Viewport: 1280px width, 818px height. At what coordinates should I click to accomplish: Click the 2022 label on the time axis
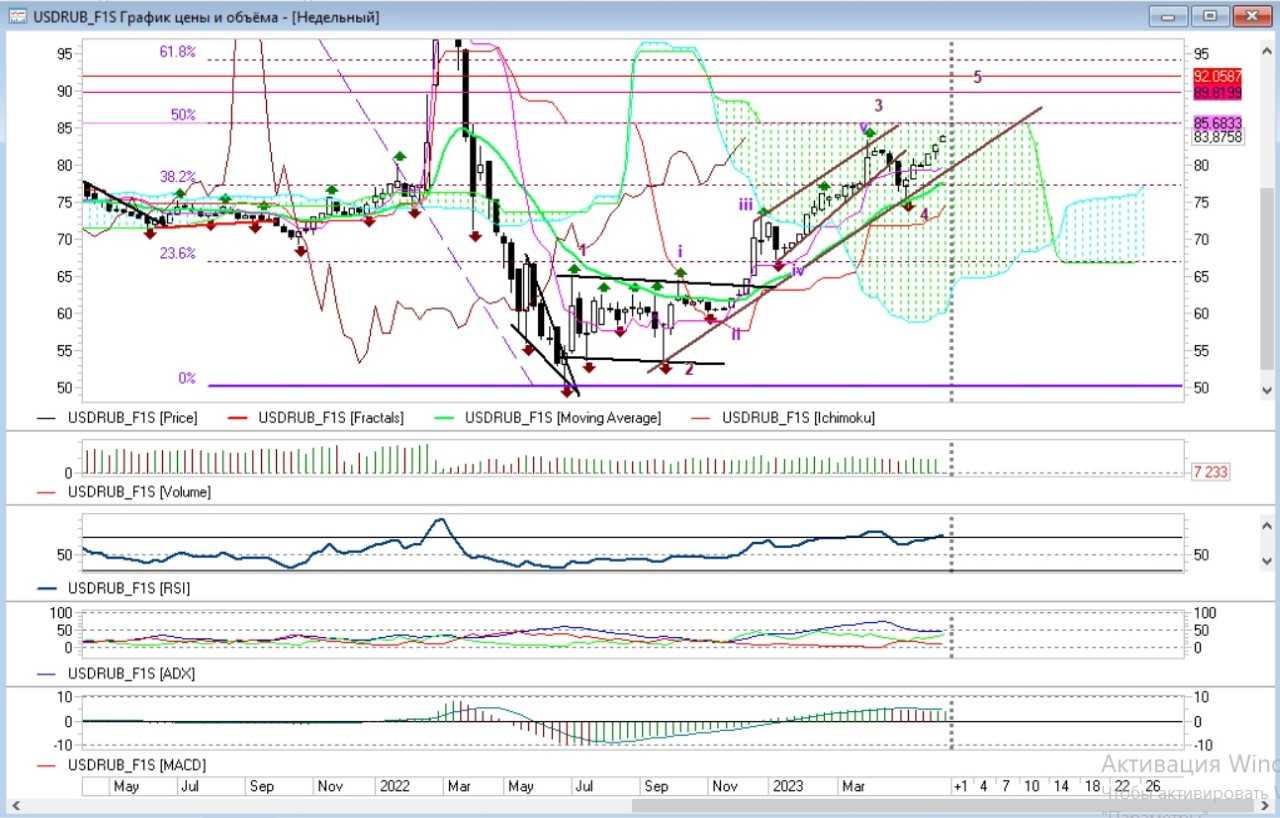[395, 787]
